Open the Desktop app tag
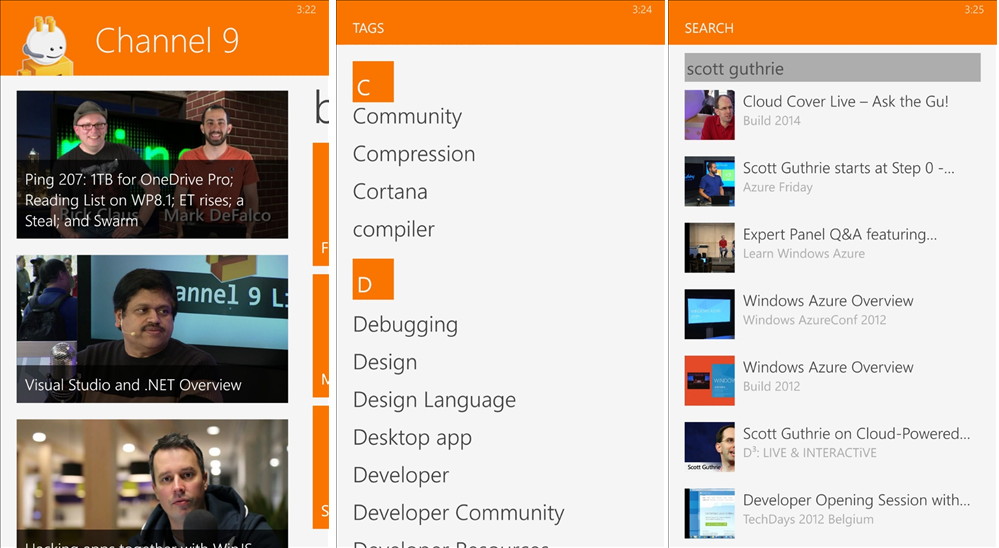The height and width of the screenshot is (548, 999). point(412,438)
